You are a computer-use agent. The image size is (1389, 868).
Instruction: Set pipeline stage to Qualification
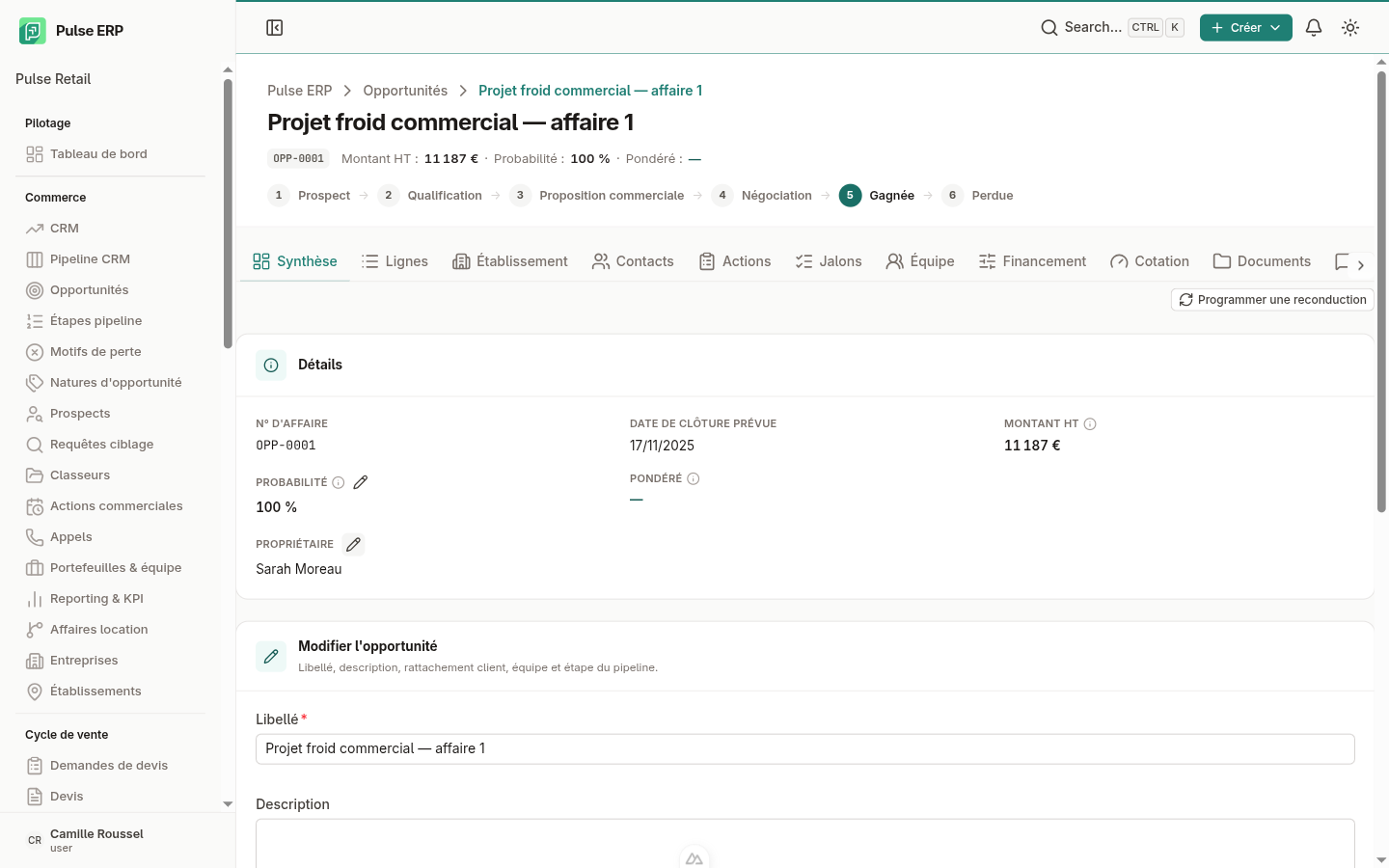(429, 196)
